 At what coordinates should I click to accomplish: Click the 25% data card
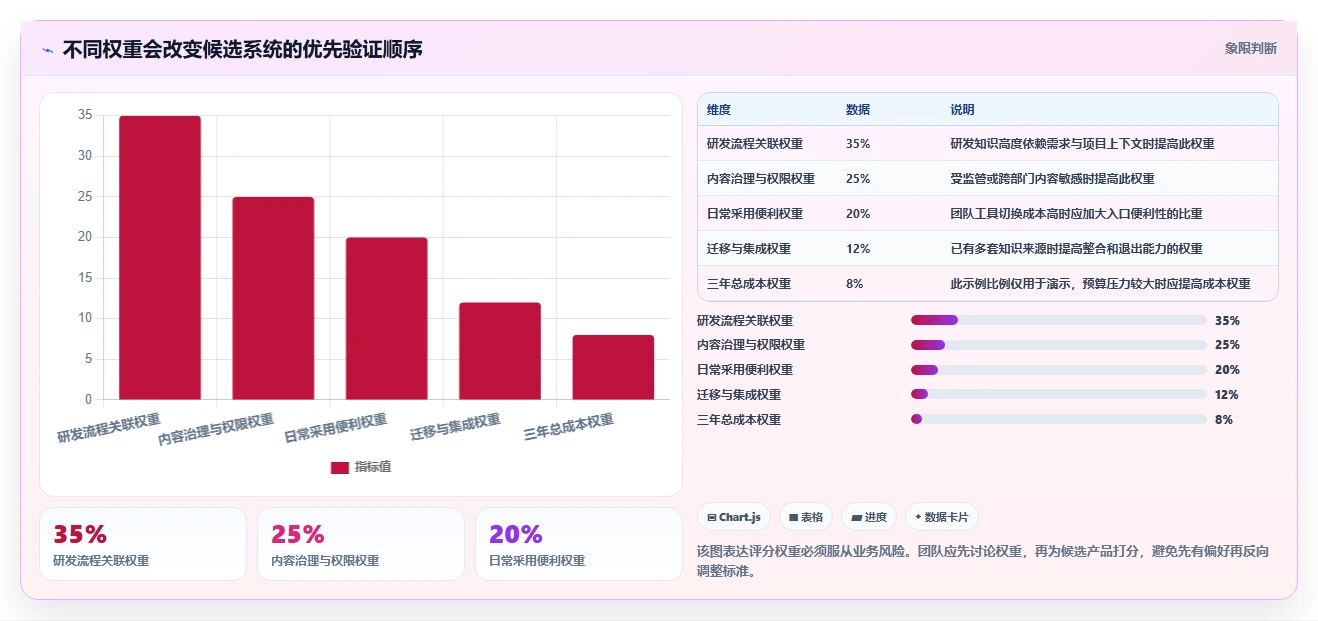tap(361, 544)
